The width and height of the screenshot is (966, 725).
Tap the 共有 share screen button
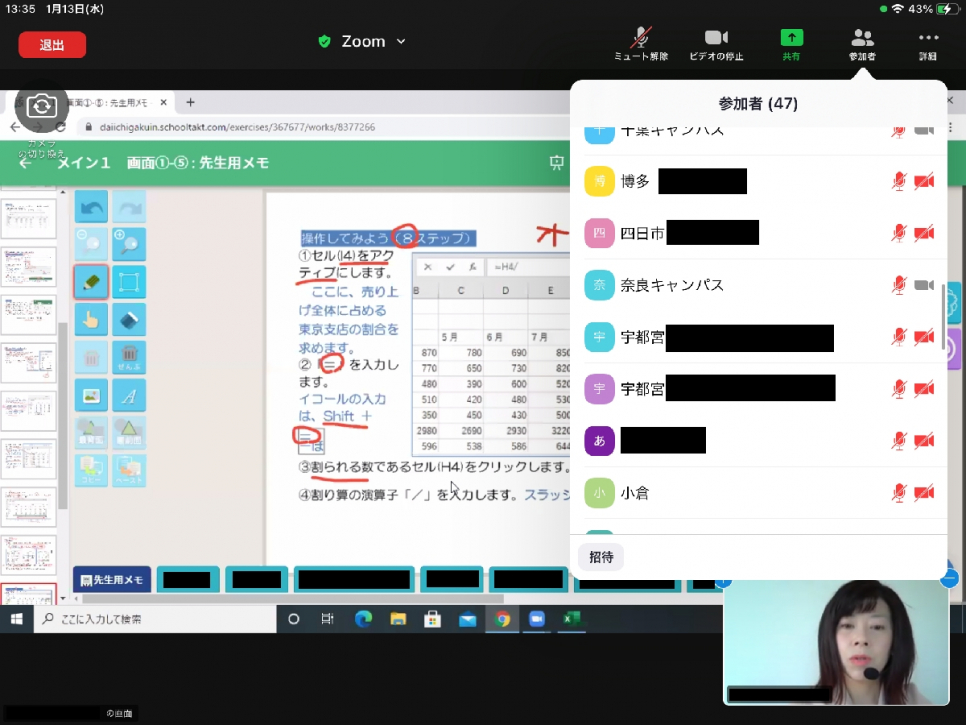(792, 45)
